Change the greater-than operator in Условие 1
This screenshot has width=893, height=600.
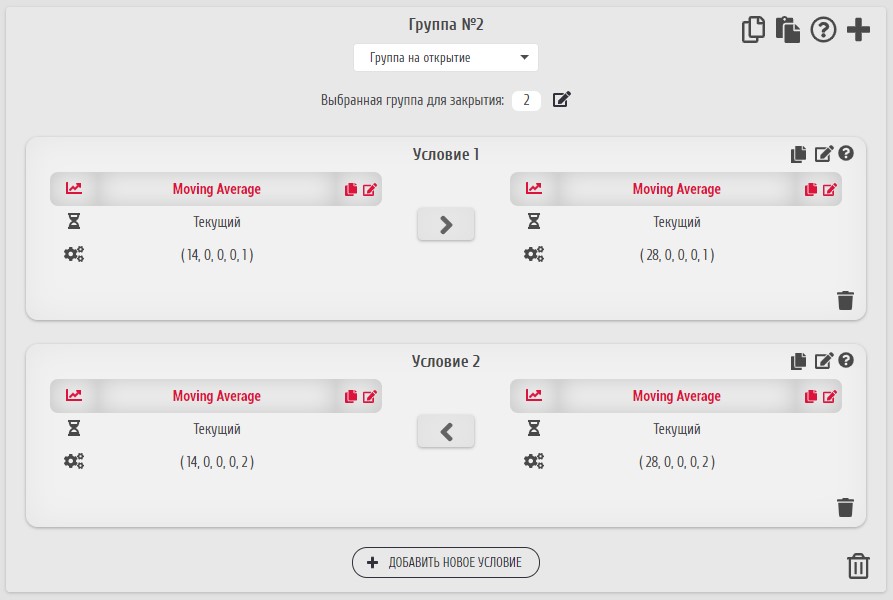[x=446, y=225]
